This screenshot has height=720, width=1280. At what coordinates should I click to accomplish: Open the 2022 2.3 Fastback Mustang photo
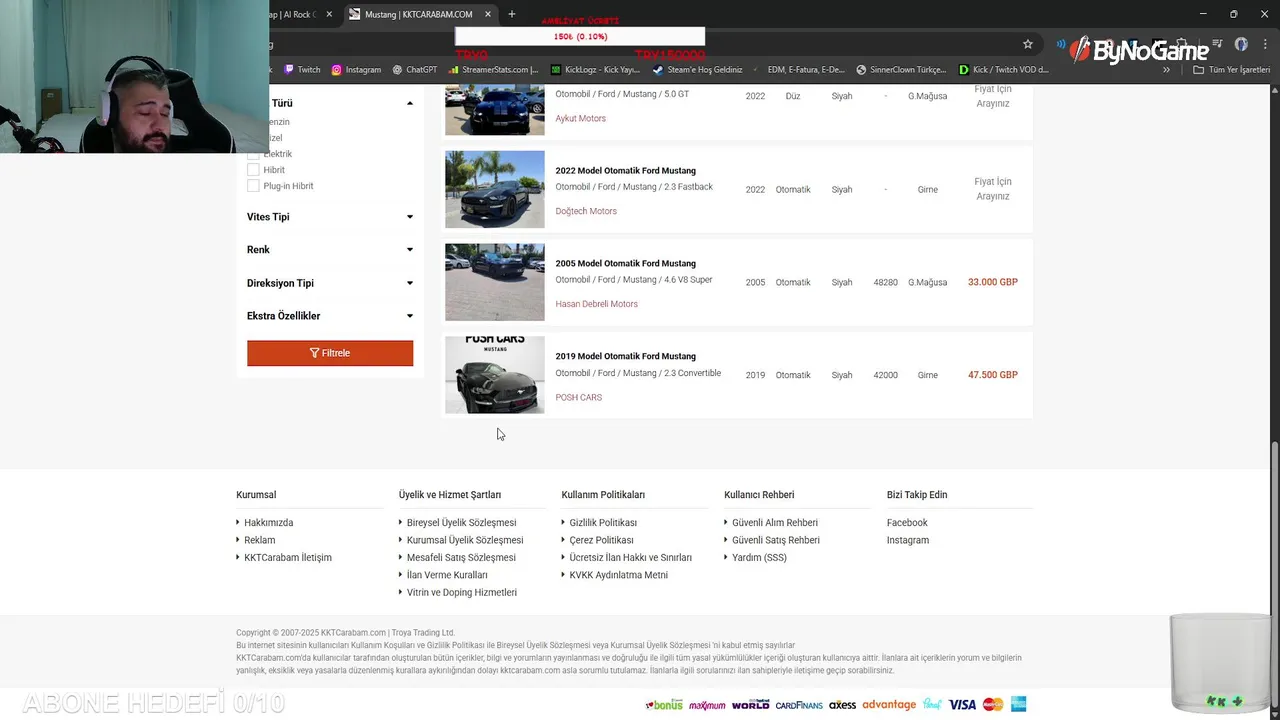[495, 189]
